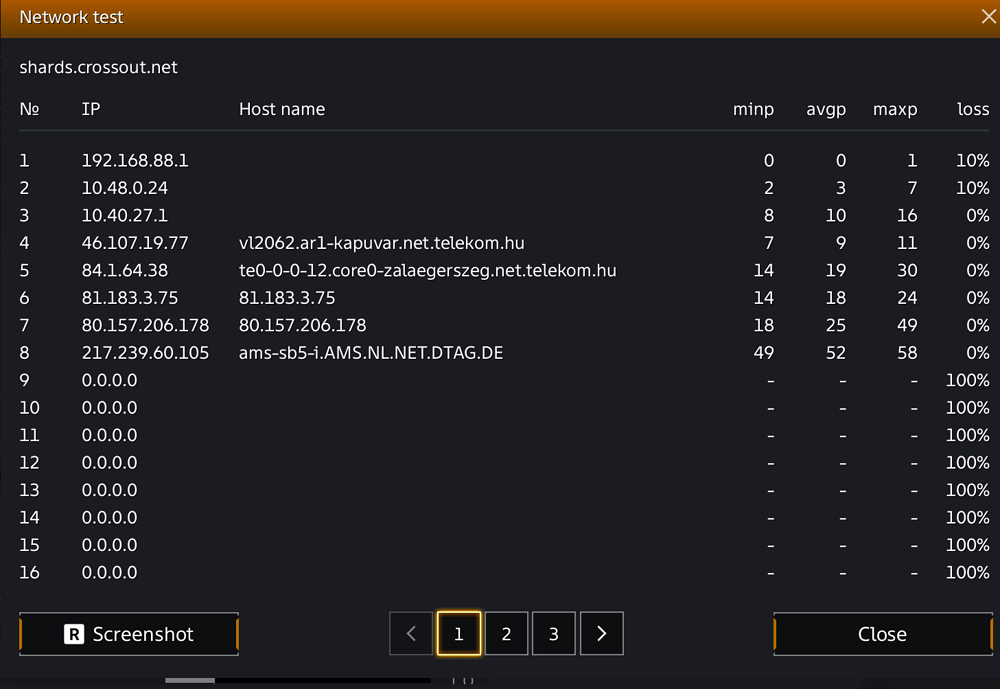
Task: Click maxp value 30 in row 5
Action: tap(907, 270)
